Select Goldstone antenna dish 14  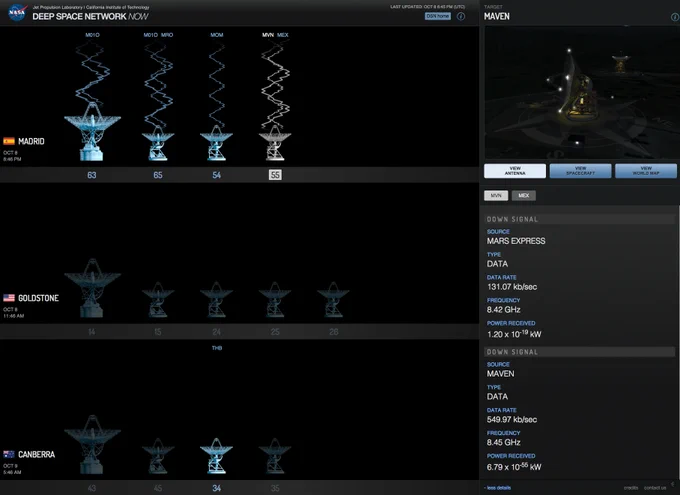click(x=92, y=288)
